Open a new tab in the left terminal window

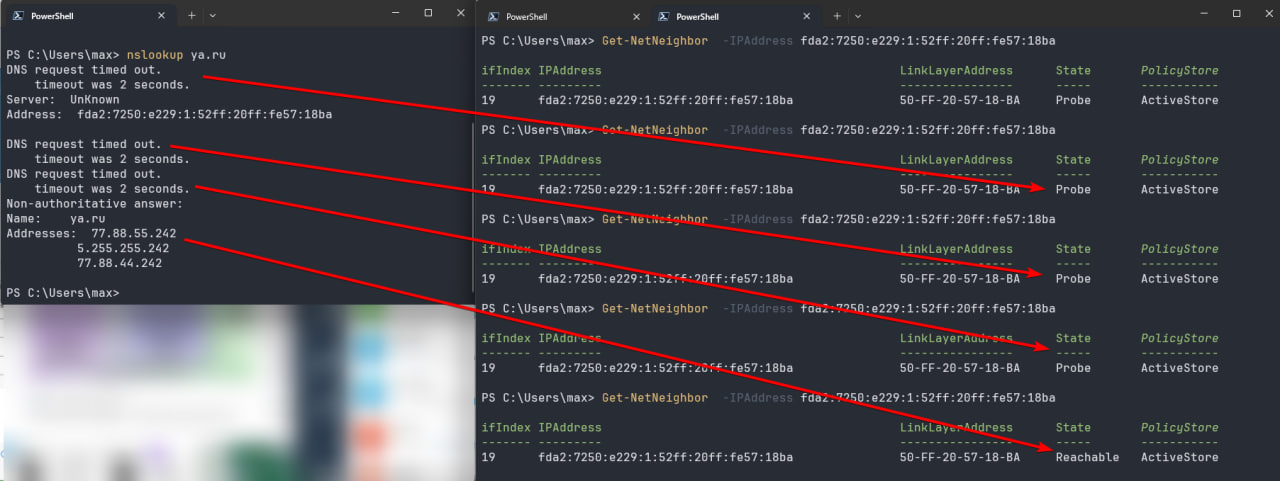pos(191,16)
